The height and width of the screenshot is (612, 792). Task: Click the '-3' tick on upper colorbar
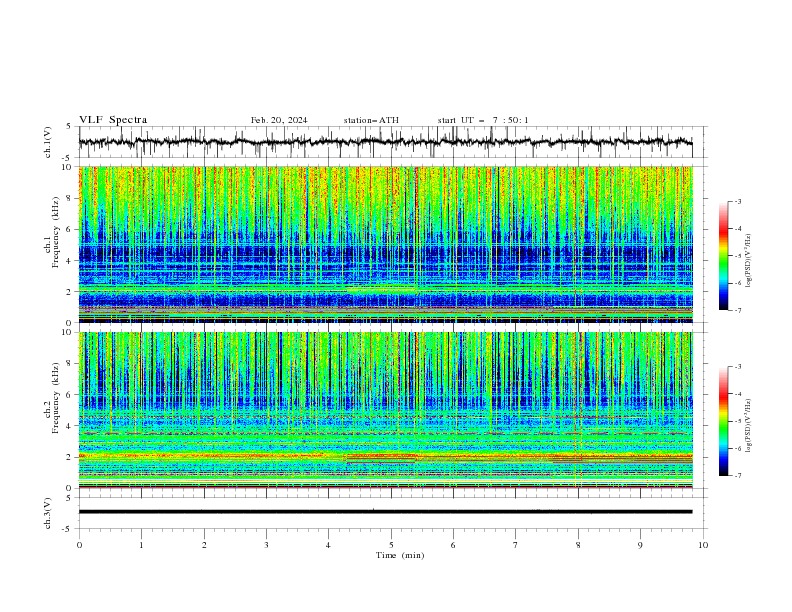737,201
